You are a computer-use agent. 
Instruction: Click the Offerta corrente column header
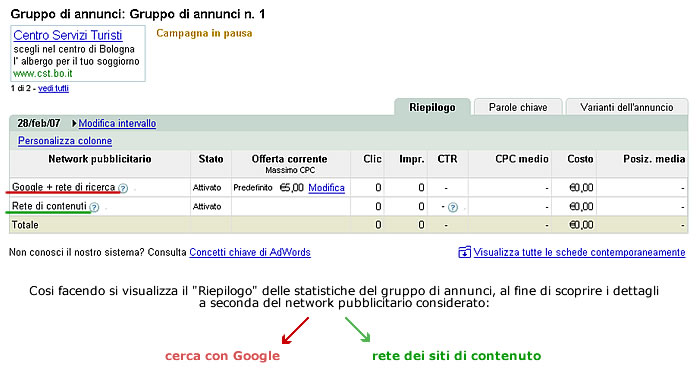coord(289,159)
